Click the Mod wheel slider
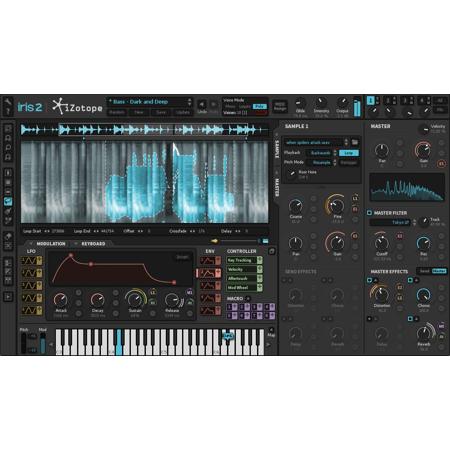Image resolution: width=450 pixels, height=450 pixels. coord(43,343)
